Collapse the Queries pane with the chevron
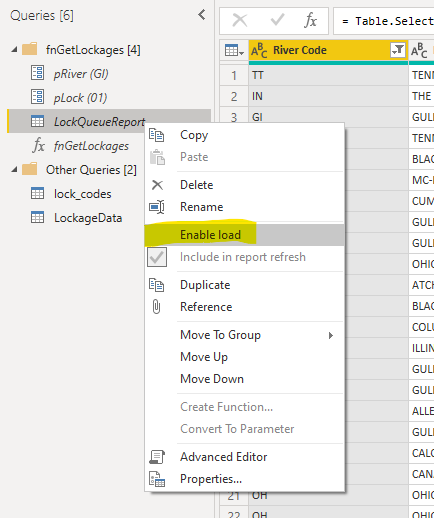434x518 pixels. (202, 15)
